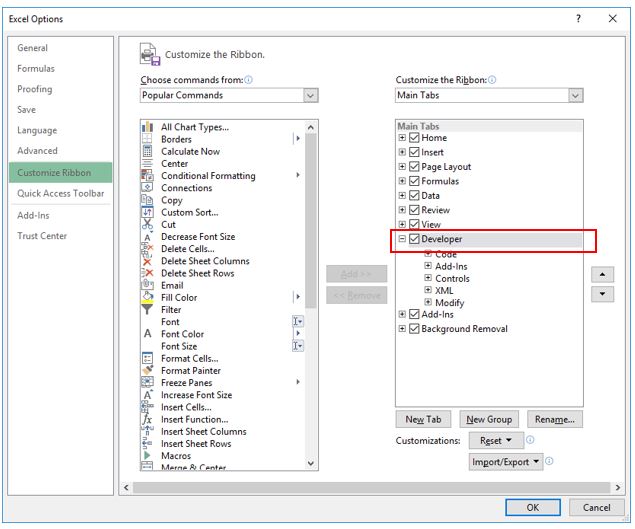This screenshot has height=529, width=635.
Task: Click the Font Color letter icon
Action: pos(147,334)
